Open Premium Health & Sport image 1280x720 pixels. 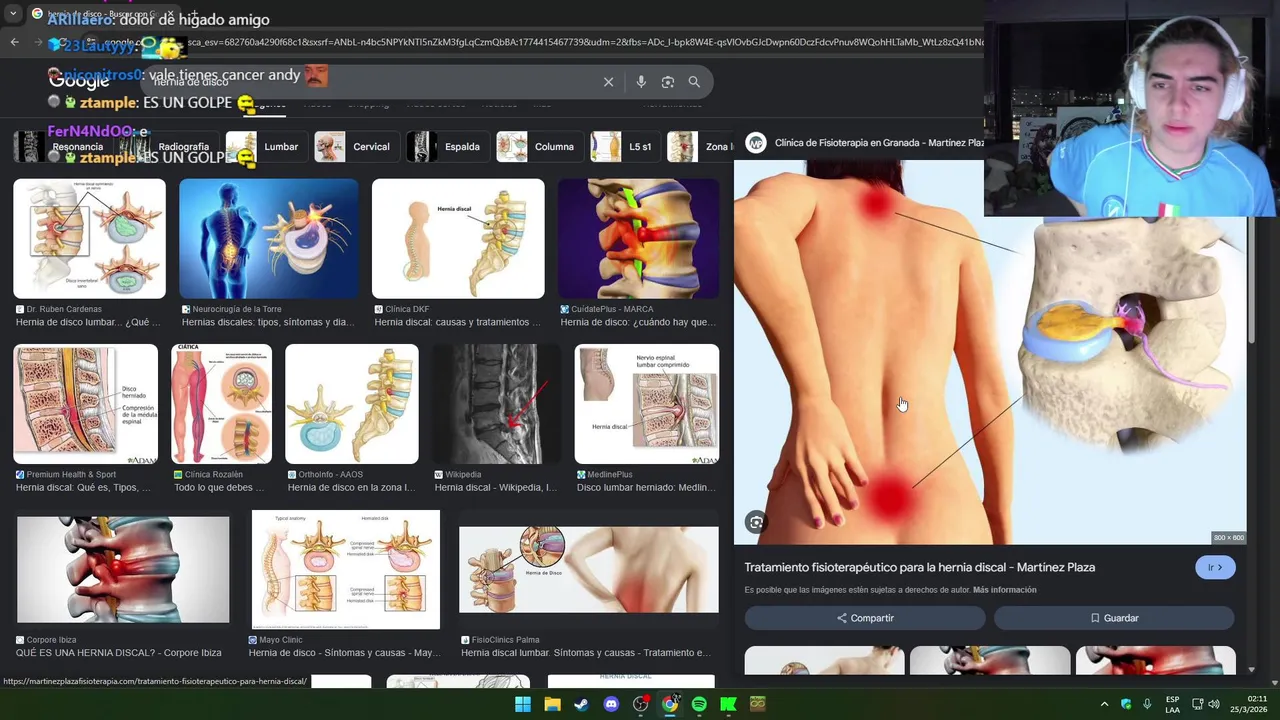(85, 404)
